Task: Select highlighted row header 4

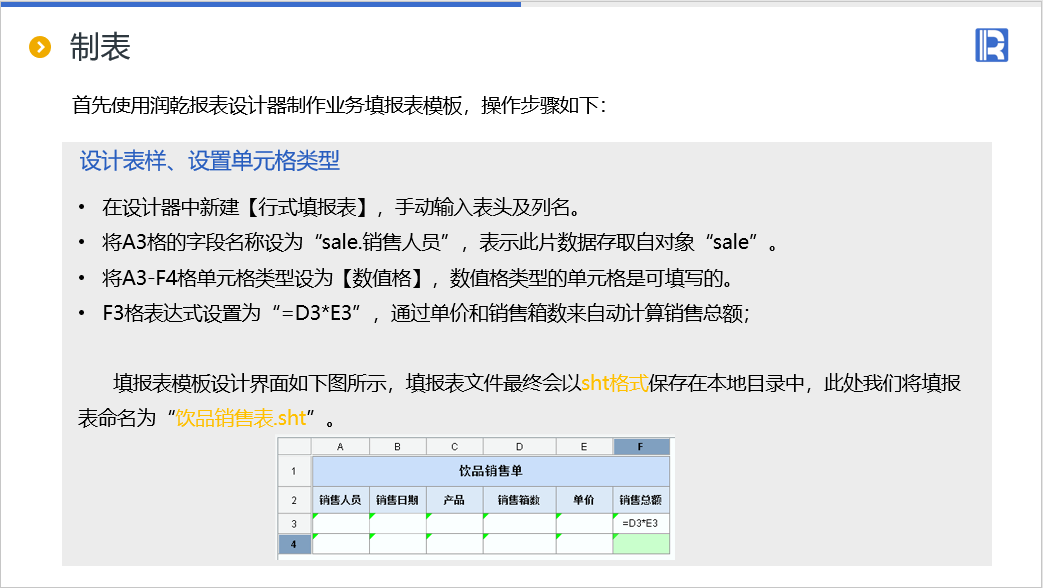Action: pyautogui.click(x=294, y=544)
